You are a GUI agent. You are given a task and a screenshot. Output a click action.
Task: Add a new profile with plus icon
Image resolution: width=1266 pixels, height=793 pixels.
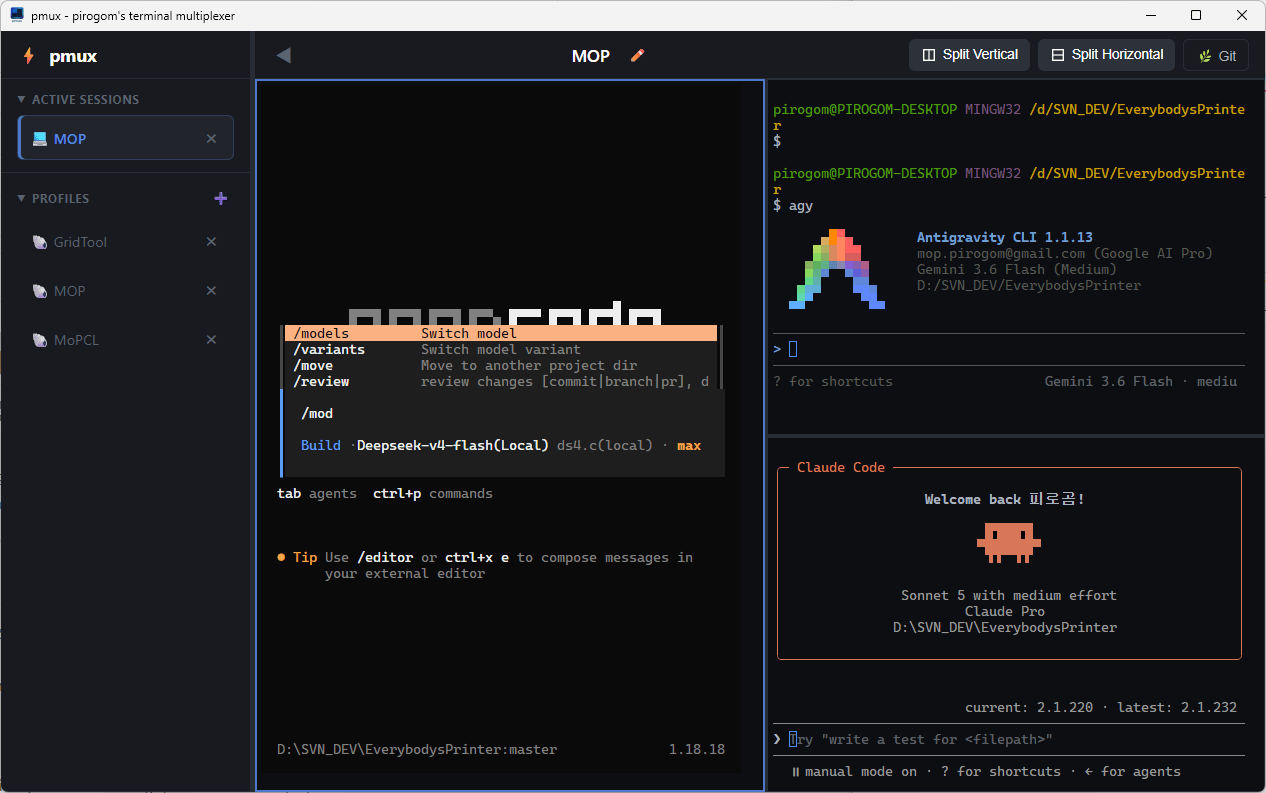pos(221,198)
